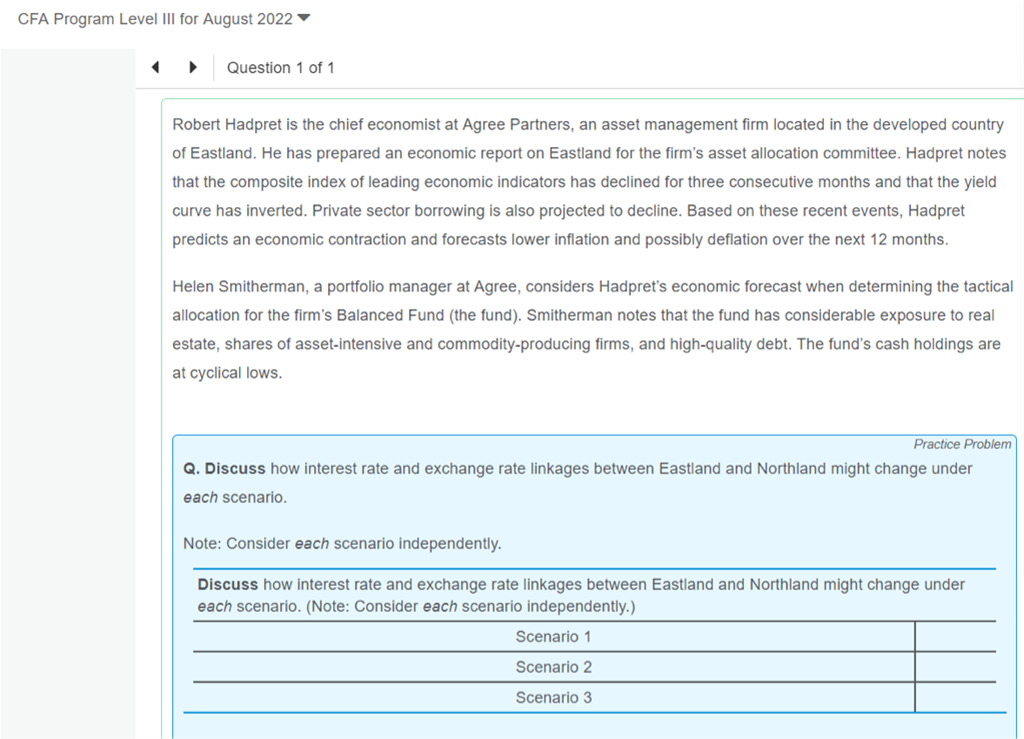1024x739 pixels.
Task: Click the answer cell beside Scenario 2
Action: click(x=954, y=667)
